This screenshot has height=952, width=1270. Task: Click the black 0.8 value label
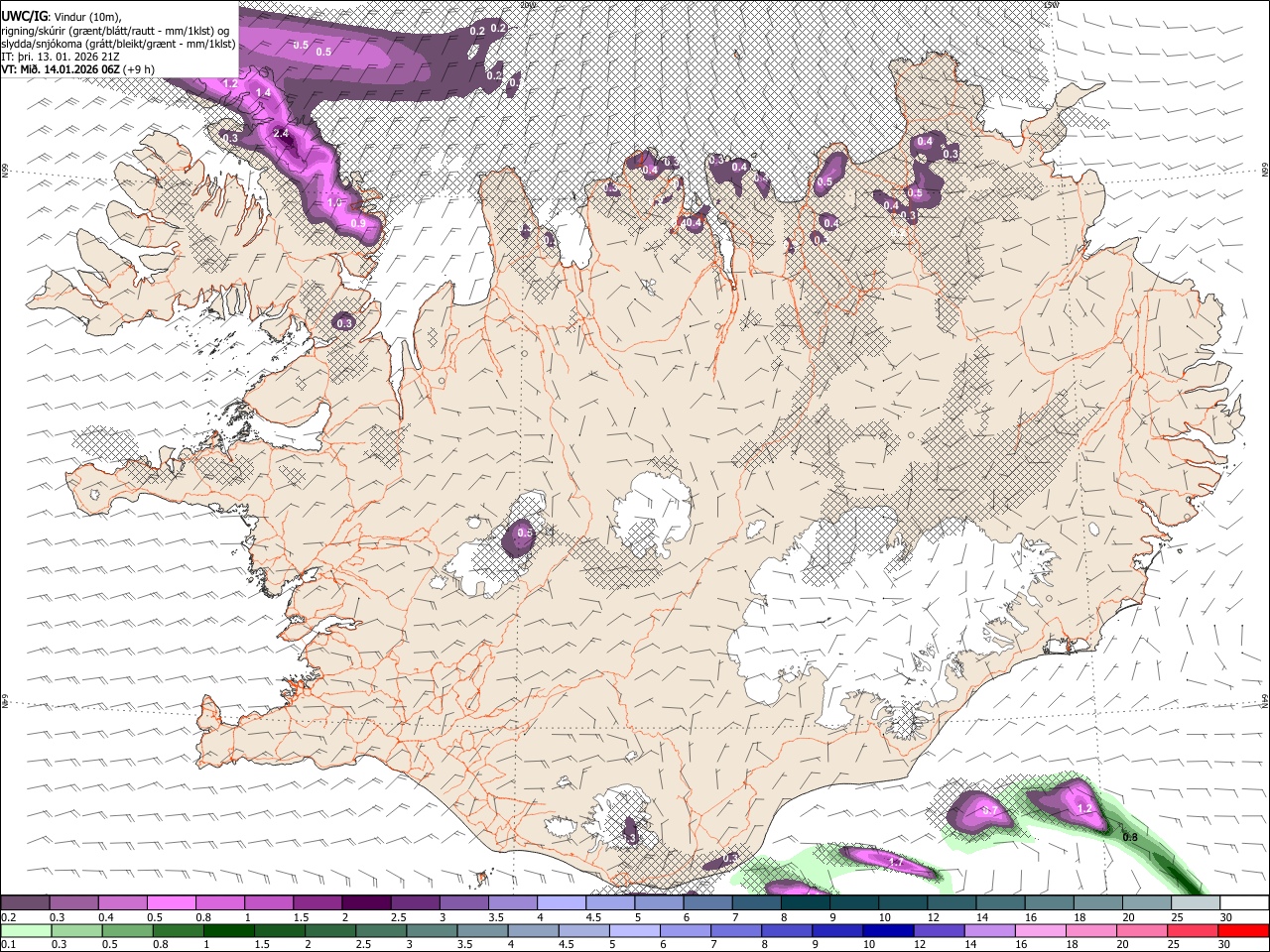(1129, 837)
